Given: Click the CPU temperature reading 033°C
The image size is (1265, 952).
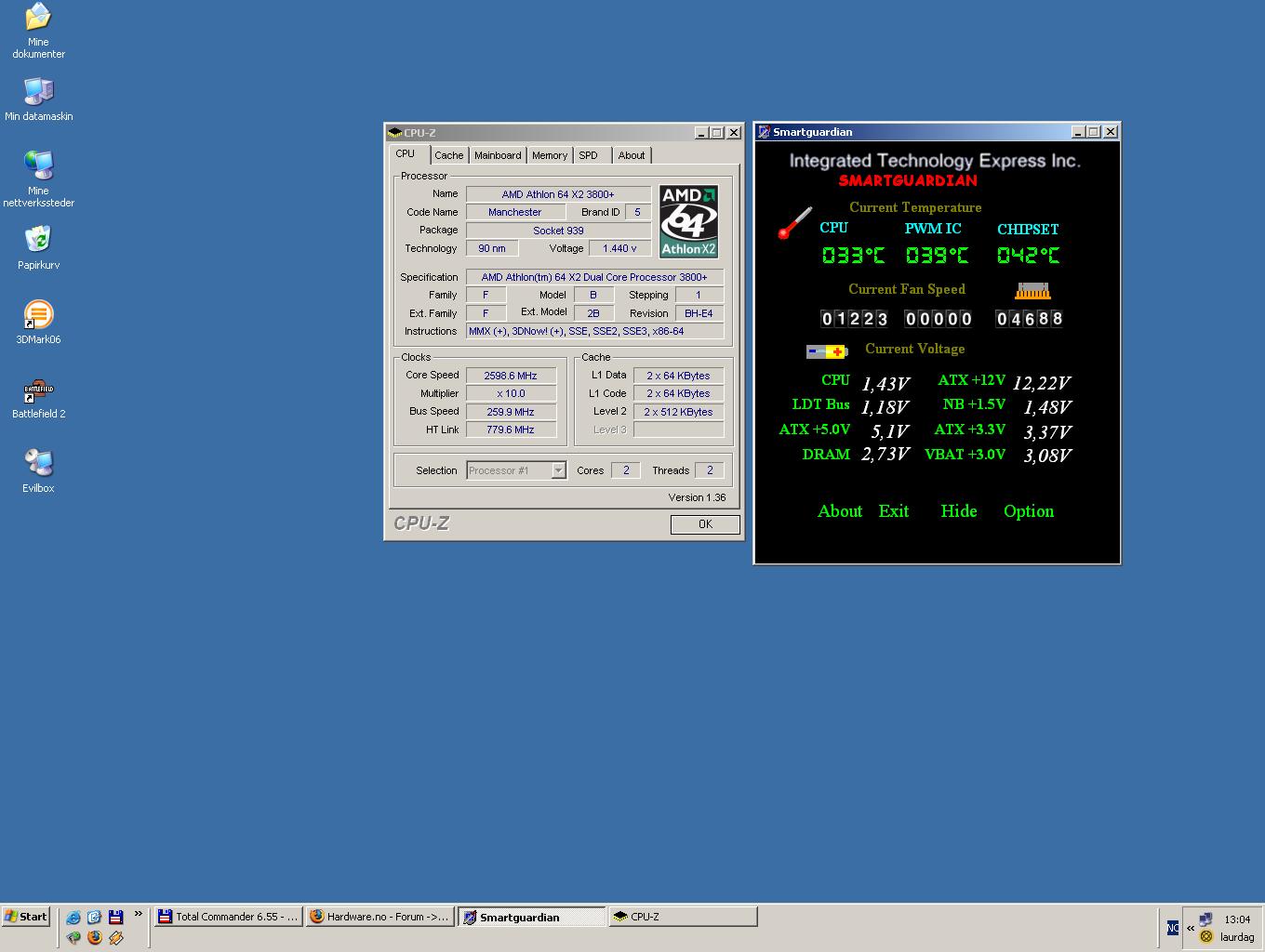Looking at the screenshot, I should point(853,256).
